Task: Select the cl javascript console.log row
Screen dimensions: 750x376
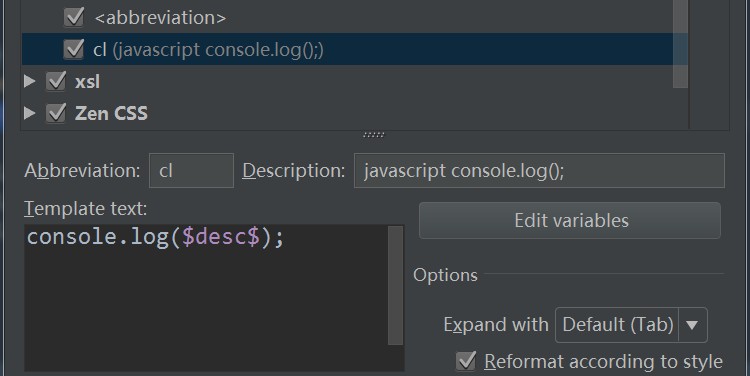Action: (355, 49)
